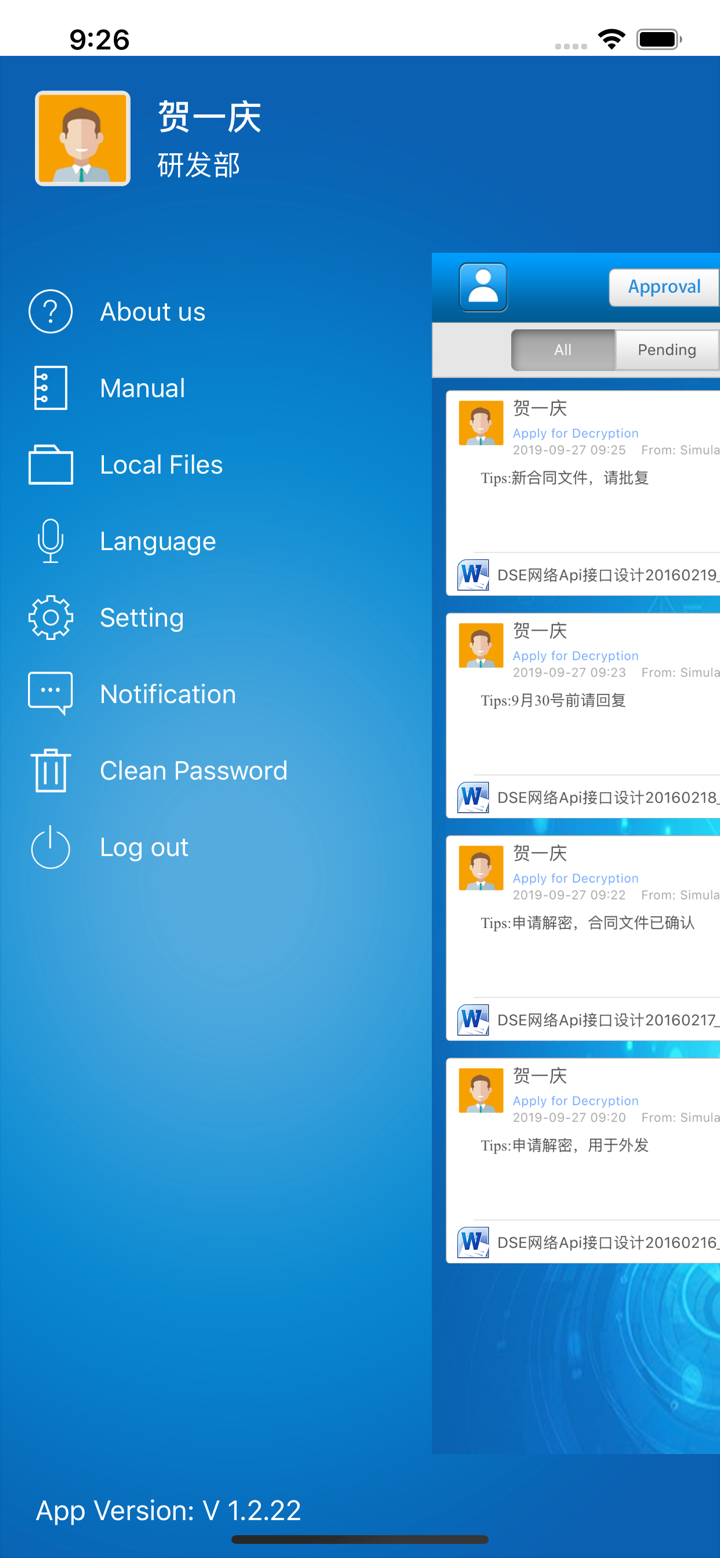Tap Word icon of DSE网络Api接口设计20160218 file
720x1558 pixels.
point(474,797)
